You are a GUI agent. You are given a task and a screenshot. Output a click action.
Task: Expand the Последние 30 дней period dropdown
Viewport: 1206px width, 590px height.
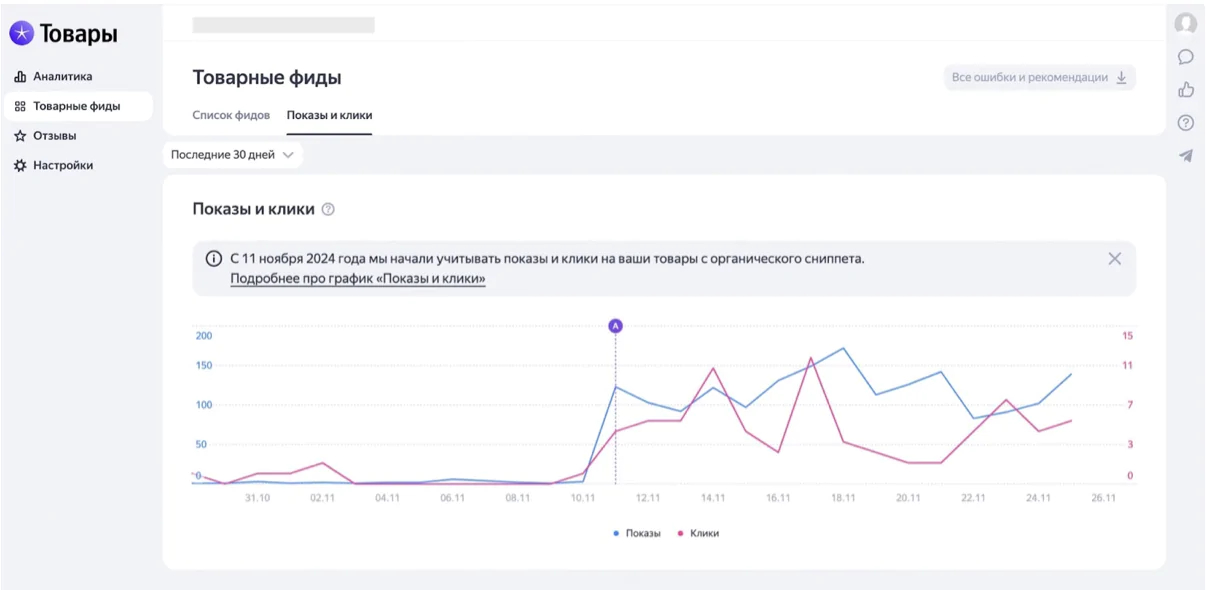pos(232,155)
